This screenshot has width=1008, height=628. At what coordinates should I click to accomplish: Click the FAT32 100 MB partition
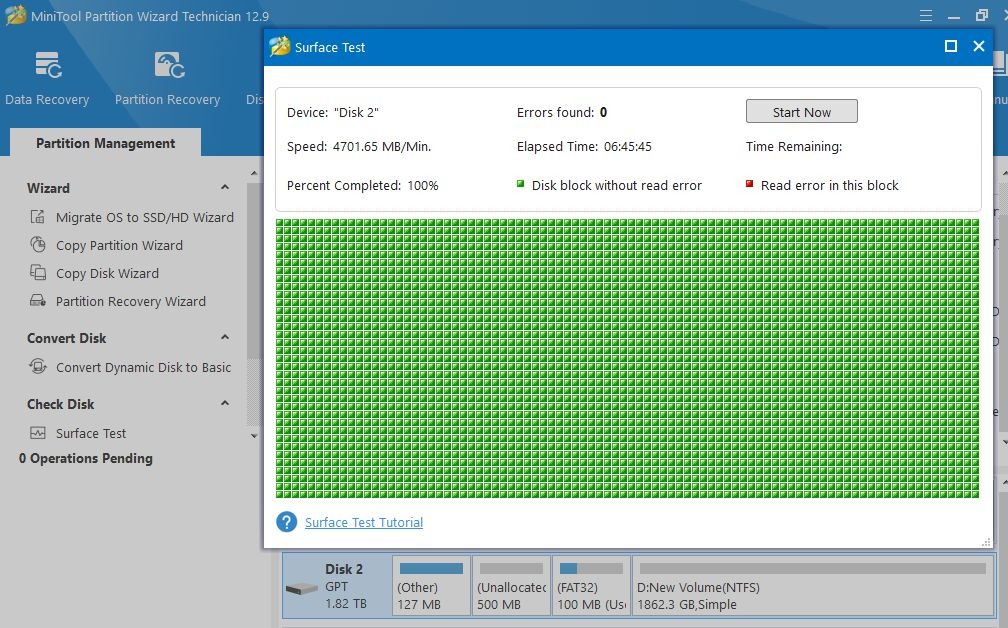coord(591,586)
